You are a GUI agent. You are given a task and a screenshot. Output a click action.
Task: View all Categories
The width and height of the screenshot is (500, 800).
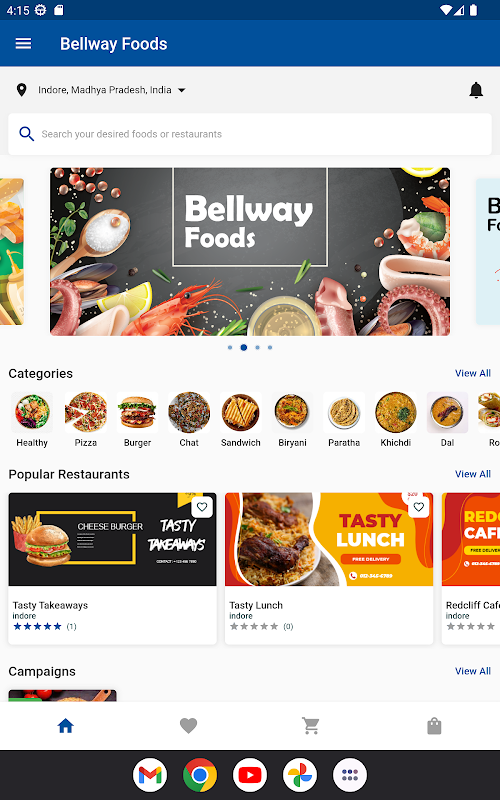point(472,373)
